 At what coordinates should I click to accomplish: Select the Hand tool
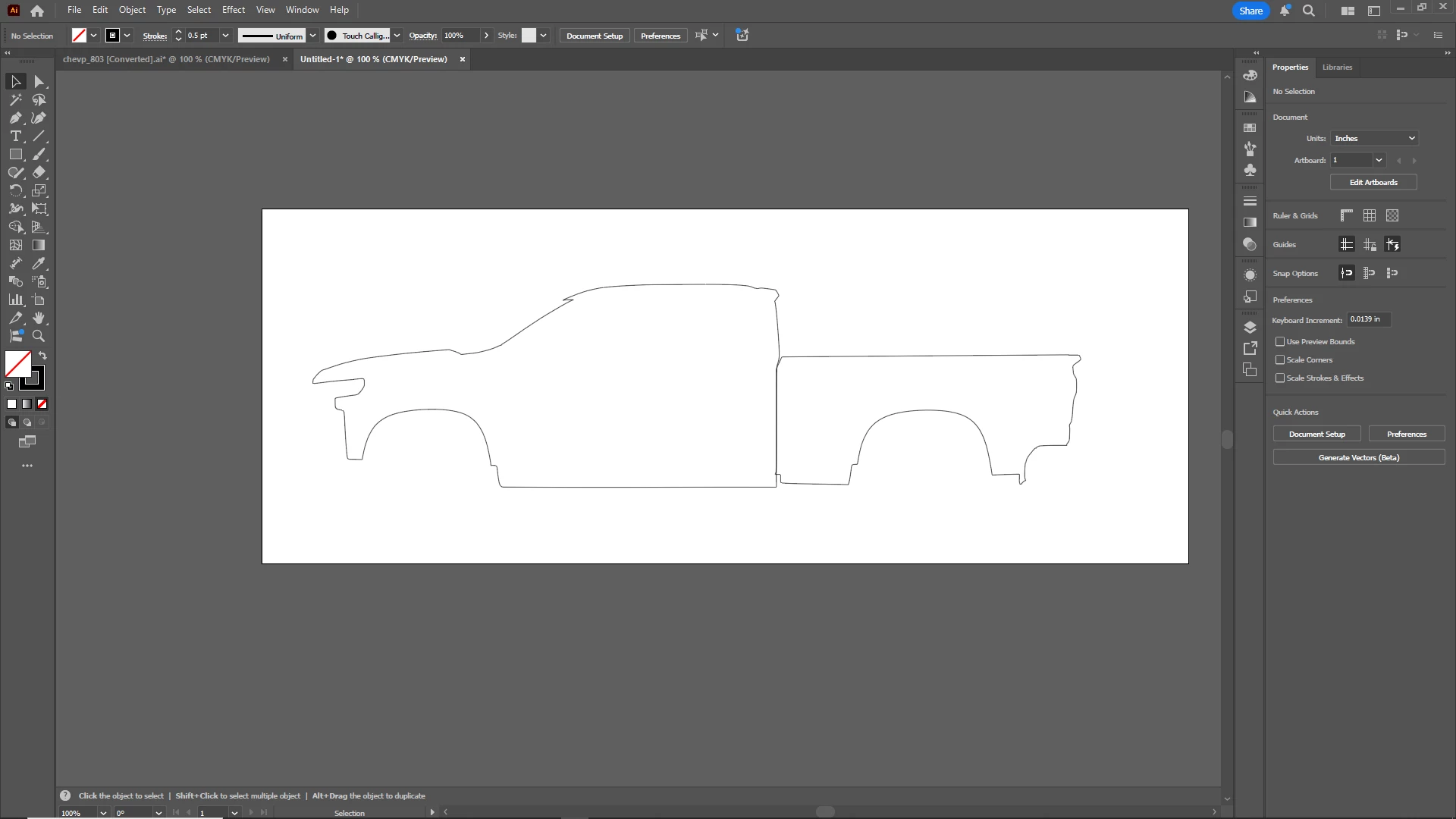click(39, 318)
